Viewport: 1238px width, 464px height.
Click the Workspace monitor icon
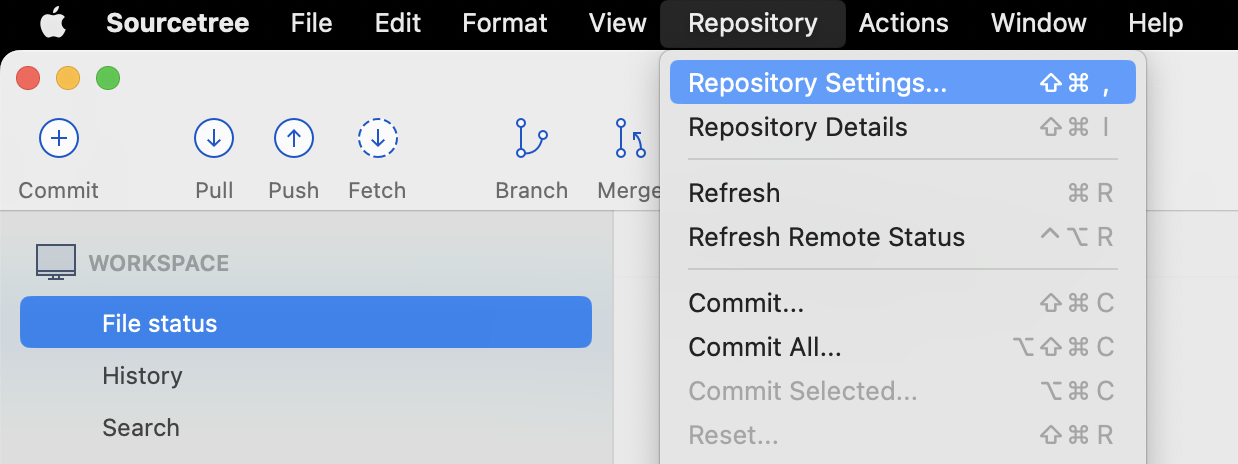point(56,262)
